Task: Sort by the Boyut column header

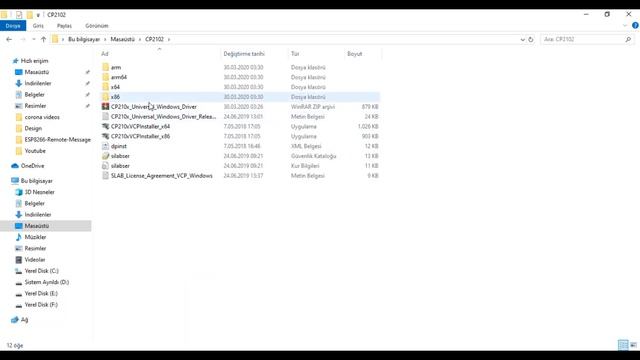Action: [x=355, y=54]
